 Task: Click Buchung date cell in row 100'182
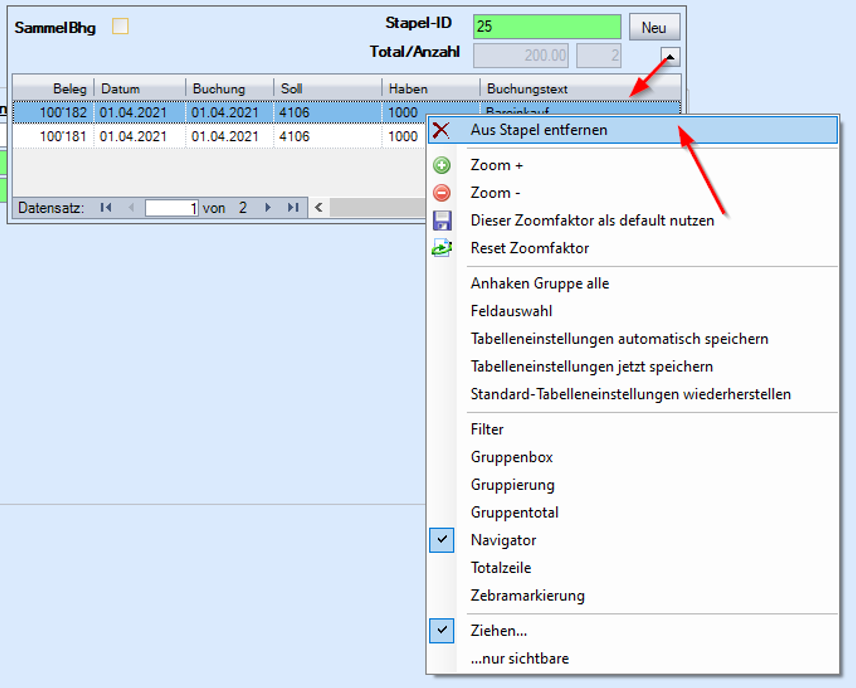(x=230, y=112)
